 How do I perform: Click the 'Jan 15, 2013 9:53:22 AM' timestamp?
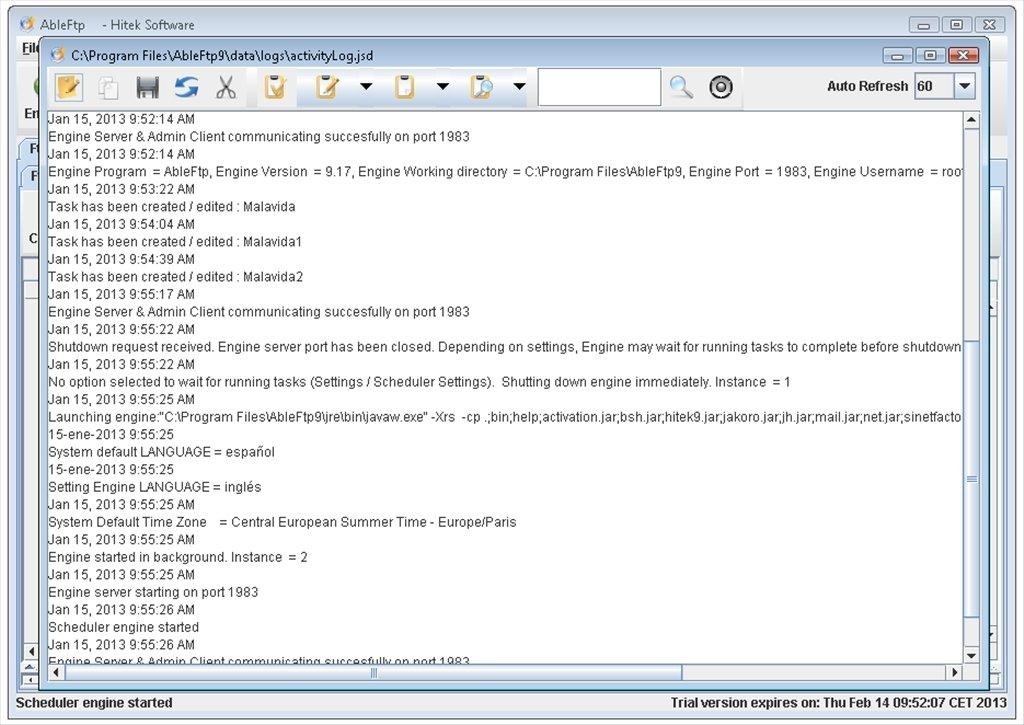121,189
